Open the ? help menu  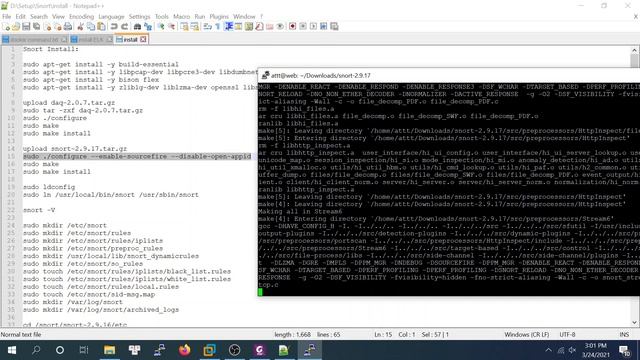(262, 16)
